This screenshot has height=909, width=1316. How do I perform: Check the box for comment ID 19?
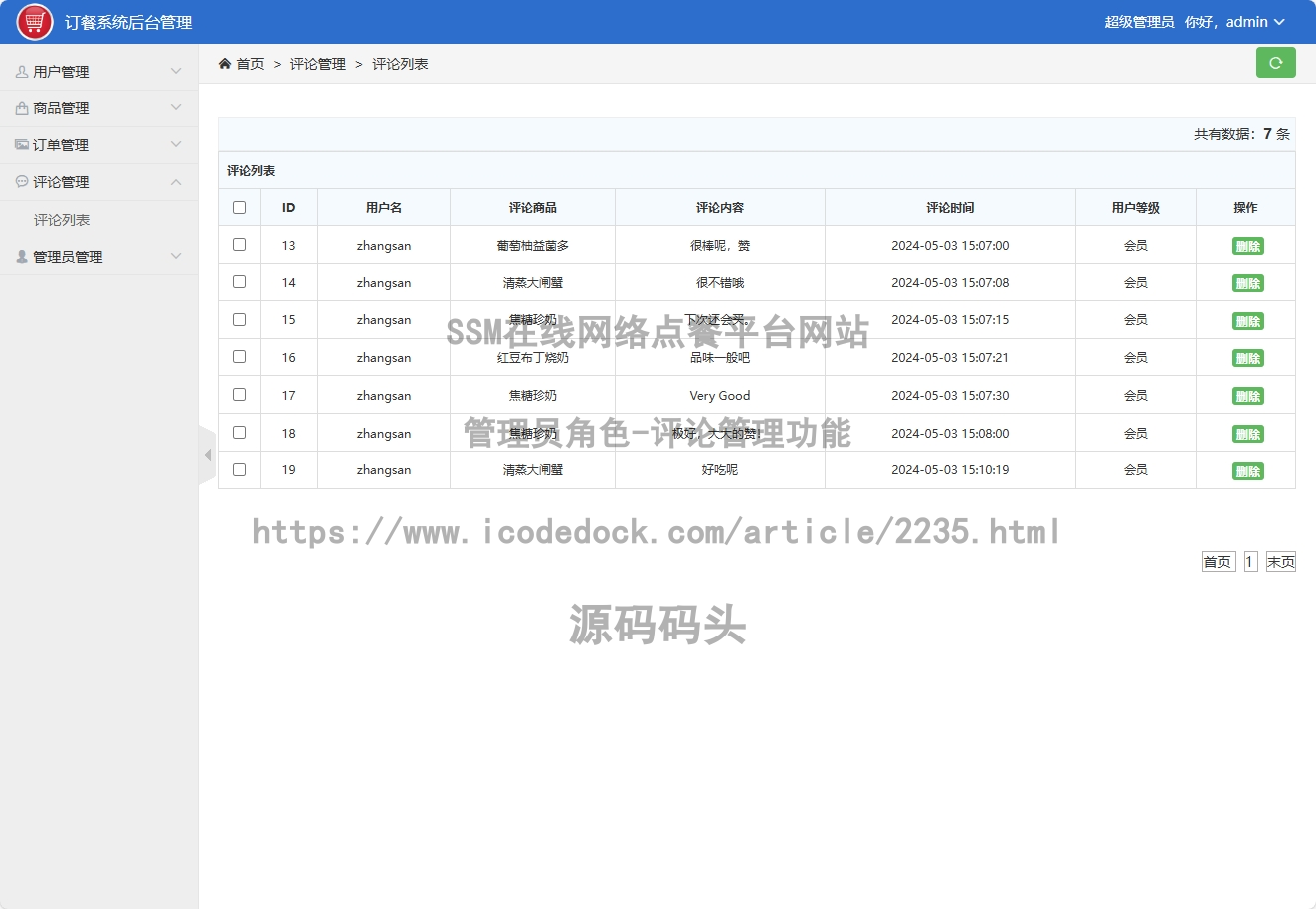click(x=239, y=470)
